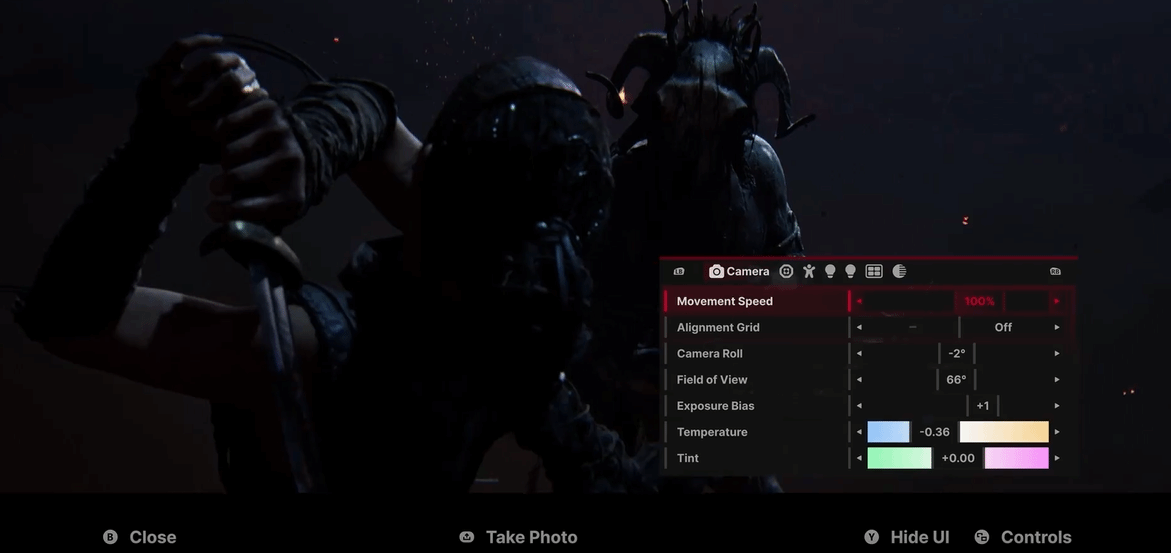The image size is (1171, 553).
Task: Toggle Alignment Grid with its right arrow
Action: tap(1057, 327)
